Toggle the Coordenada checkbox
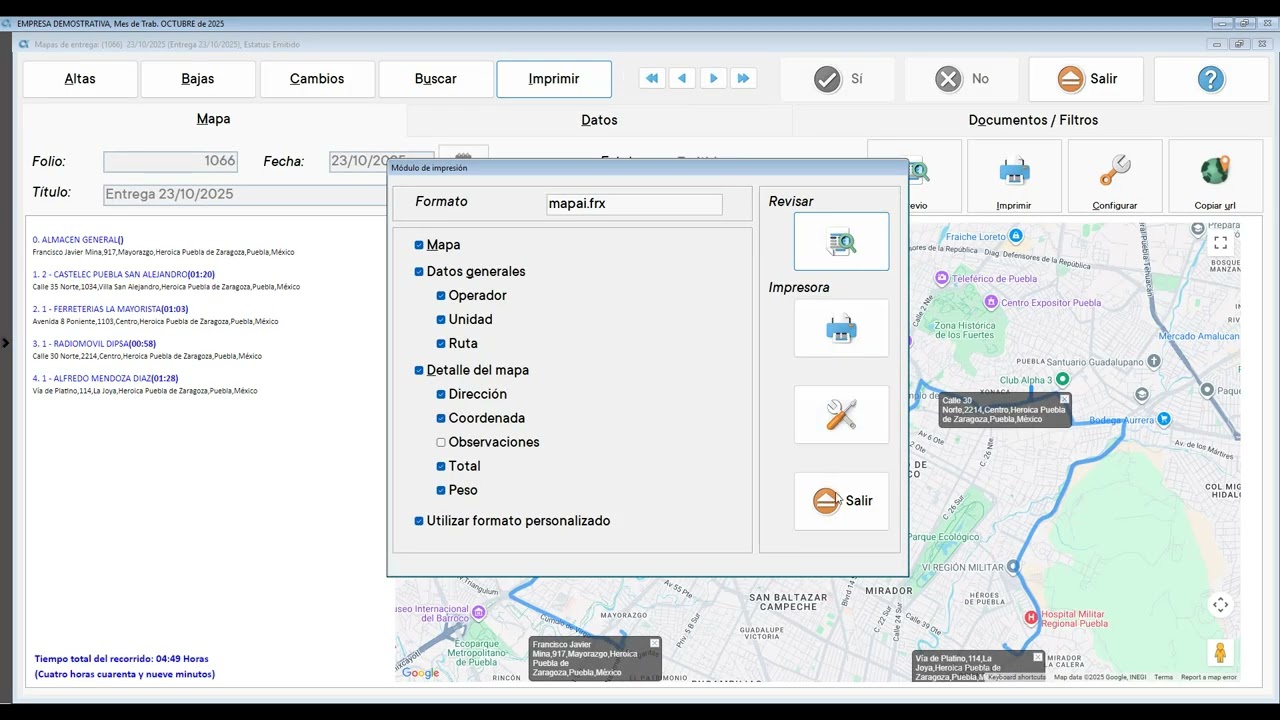The image size is (1280, 720). [441, 418]
